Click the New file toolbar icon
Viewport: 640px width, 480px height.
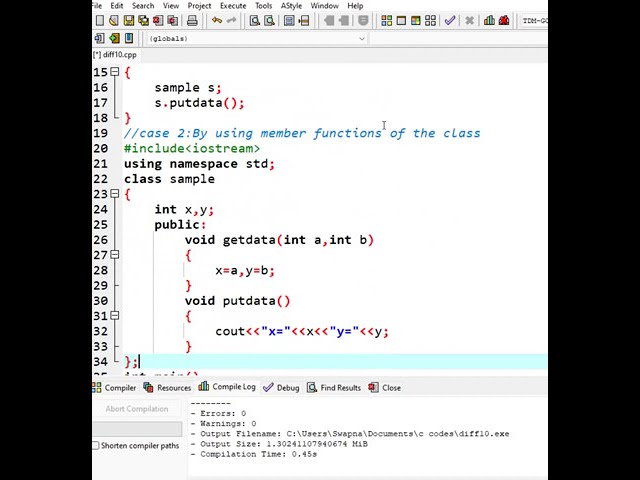click(100, 20)
